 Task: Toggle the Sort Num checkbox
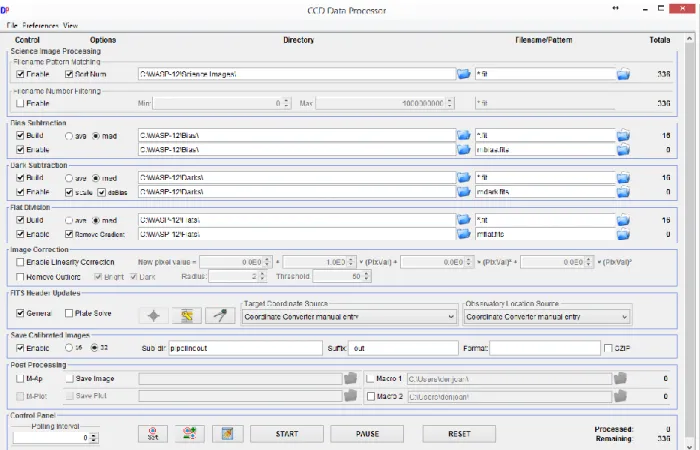tap(69, 74)
